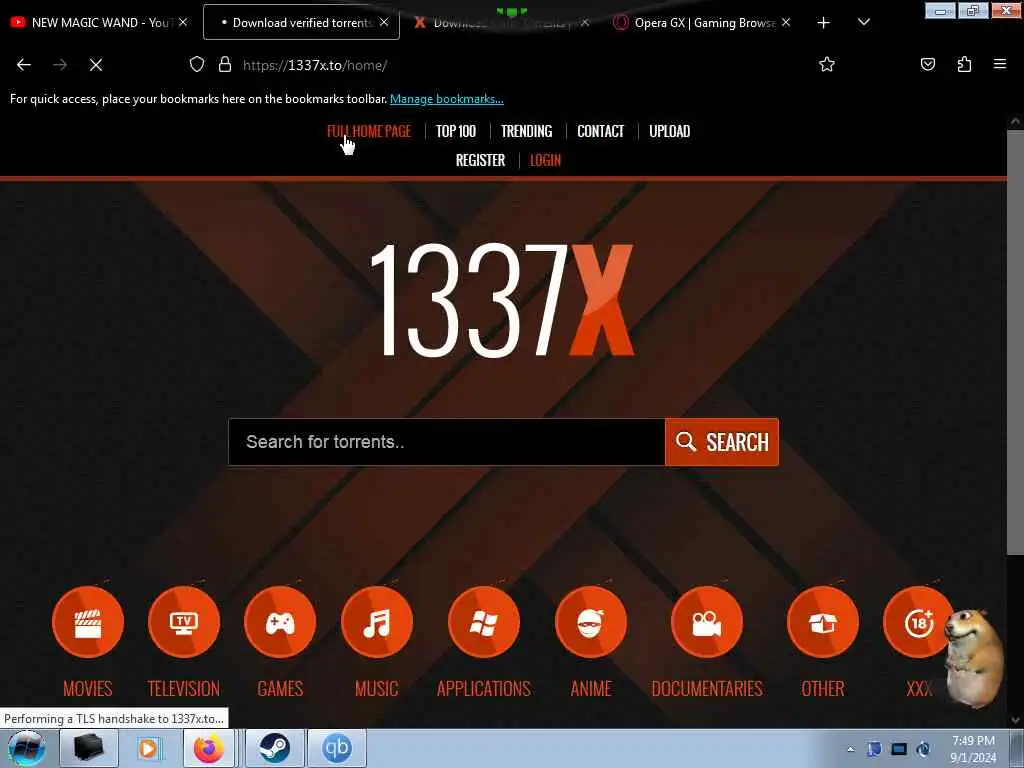View site security via the padlock icon

(225, 64)
